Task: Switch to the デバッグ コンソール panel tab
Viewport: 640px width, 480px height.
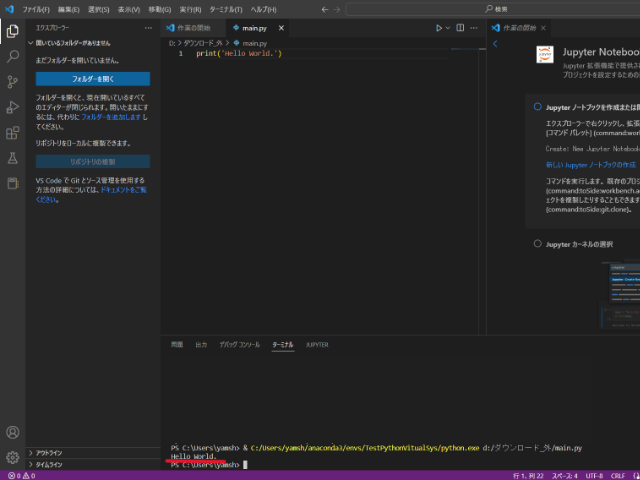Action: point(240,345)
